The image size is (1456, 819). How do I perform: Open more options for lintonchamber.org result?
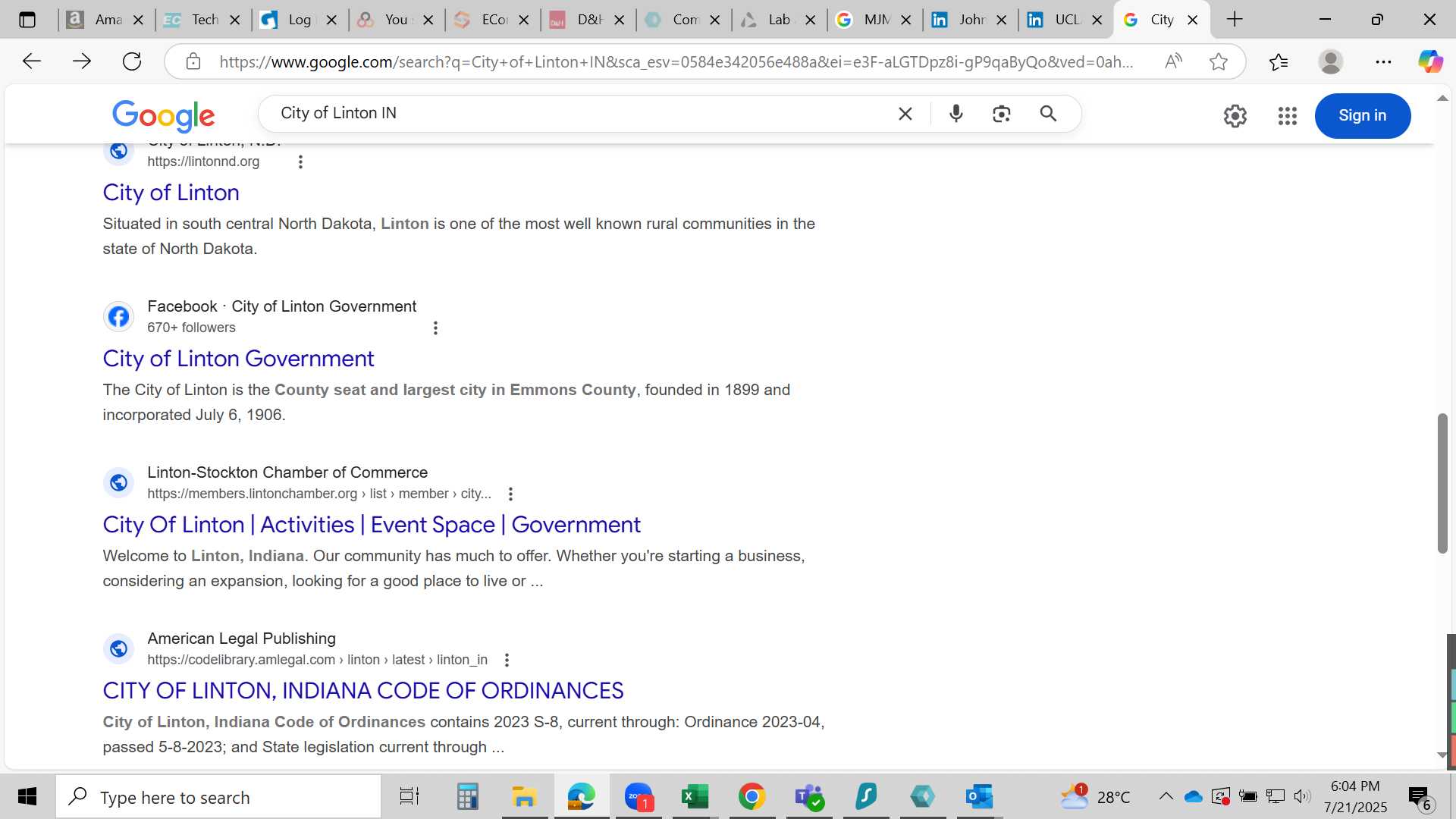point(510,494)
